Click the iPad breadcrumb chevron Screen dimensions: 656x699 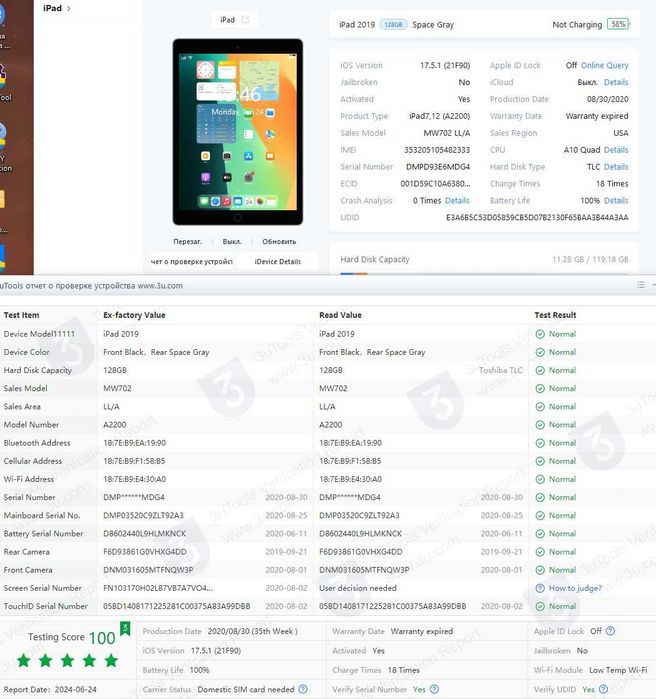(69, 8)
